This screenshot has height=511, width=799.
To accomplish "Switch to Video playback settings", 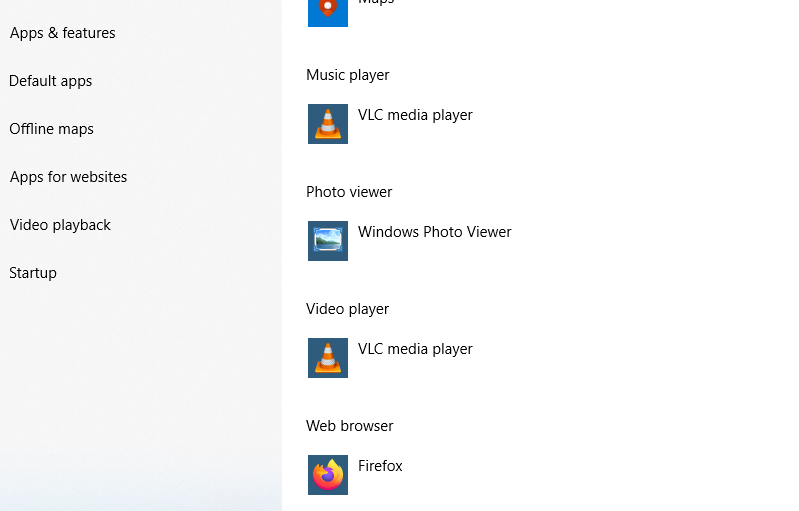I will tap(60, 225).
